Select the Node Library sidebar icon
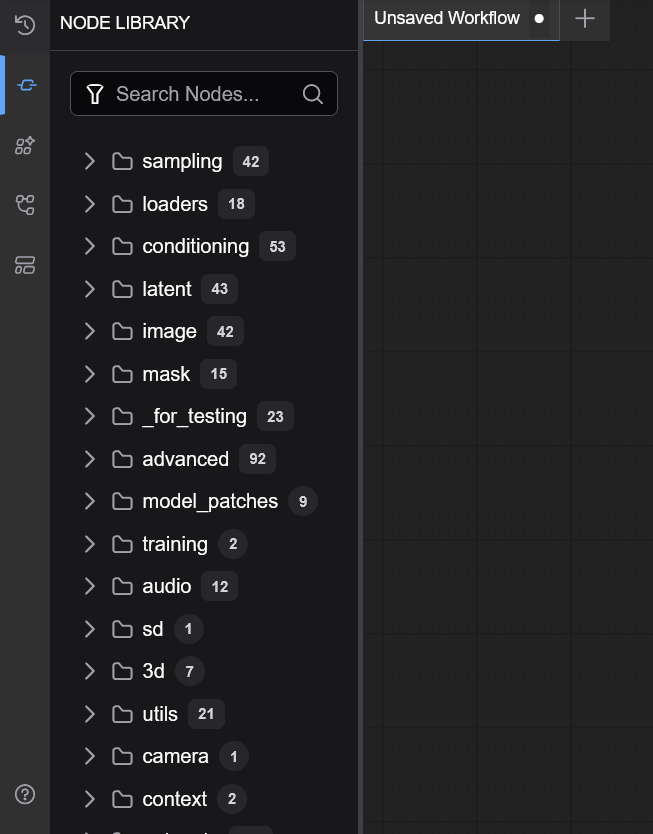Image resolution: width=653 pixels, height=834 pixels. point(24,84)
